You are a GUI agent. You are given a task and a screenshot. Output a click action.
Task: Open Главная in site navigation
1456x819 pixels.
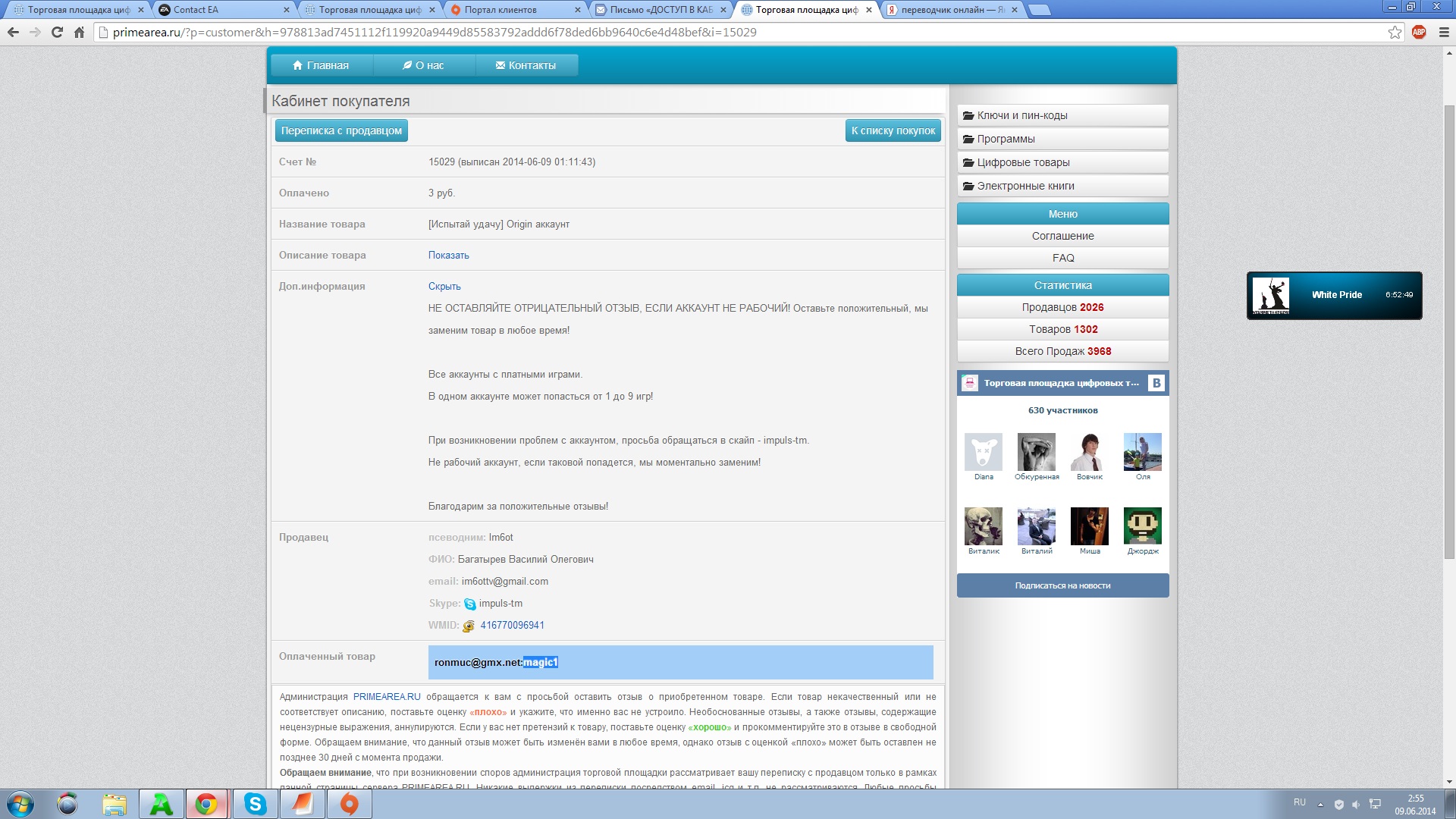pos(321,65)
